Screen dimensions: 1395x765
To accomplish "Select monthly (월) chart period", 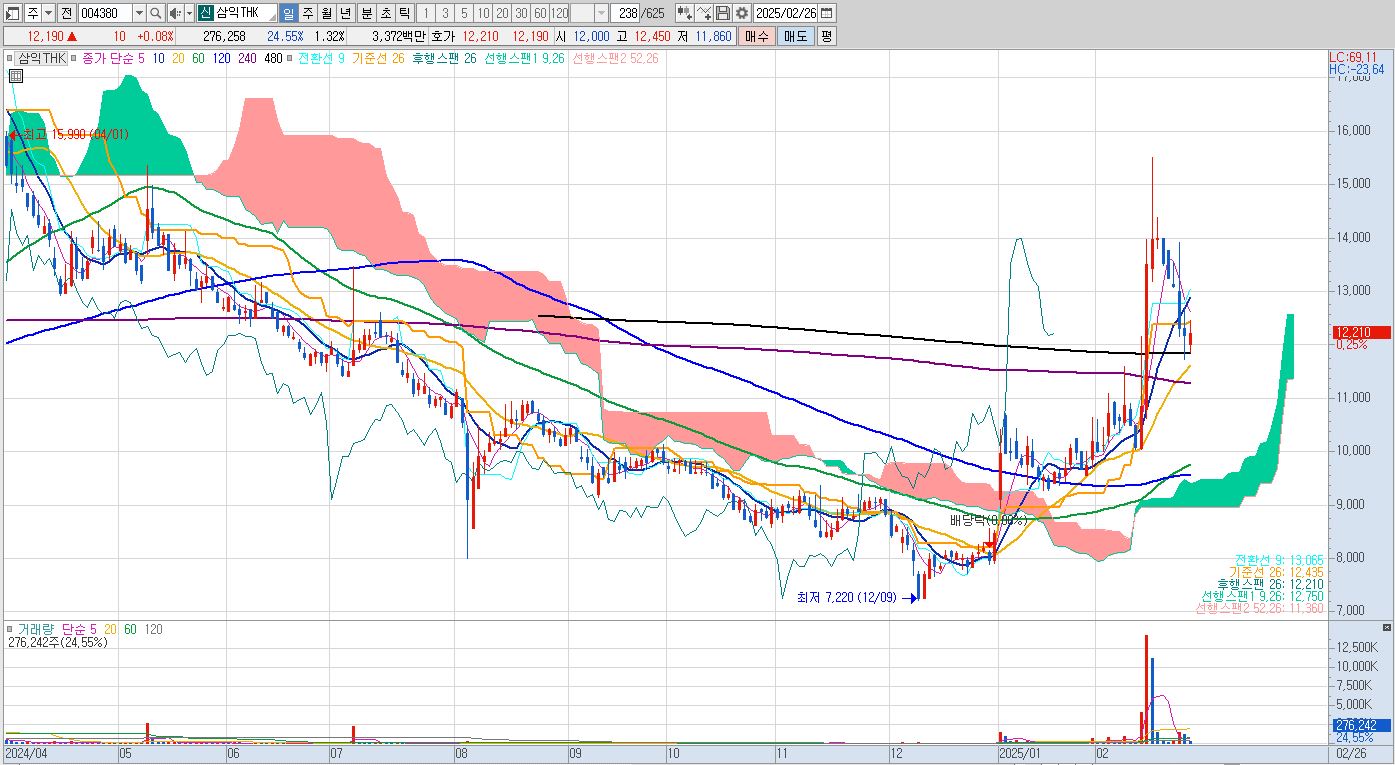I will [x=326, y=13].
